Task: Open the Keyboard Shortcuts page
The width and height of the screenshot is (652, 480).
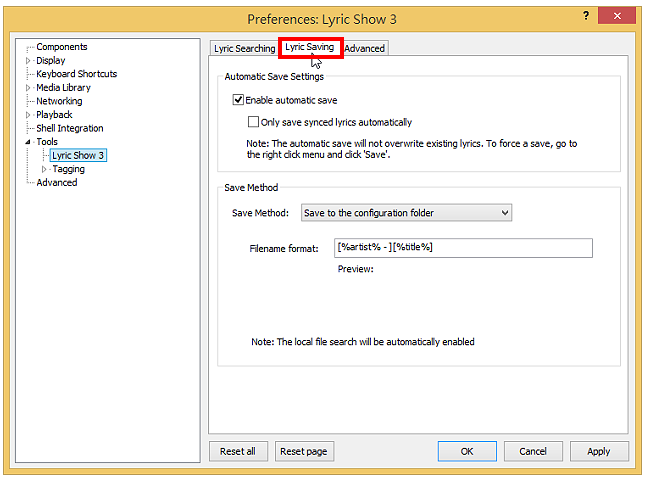Action: (x=77, y=74)
